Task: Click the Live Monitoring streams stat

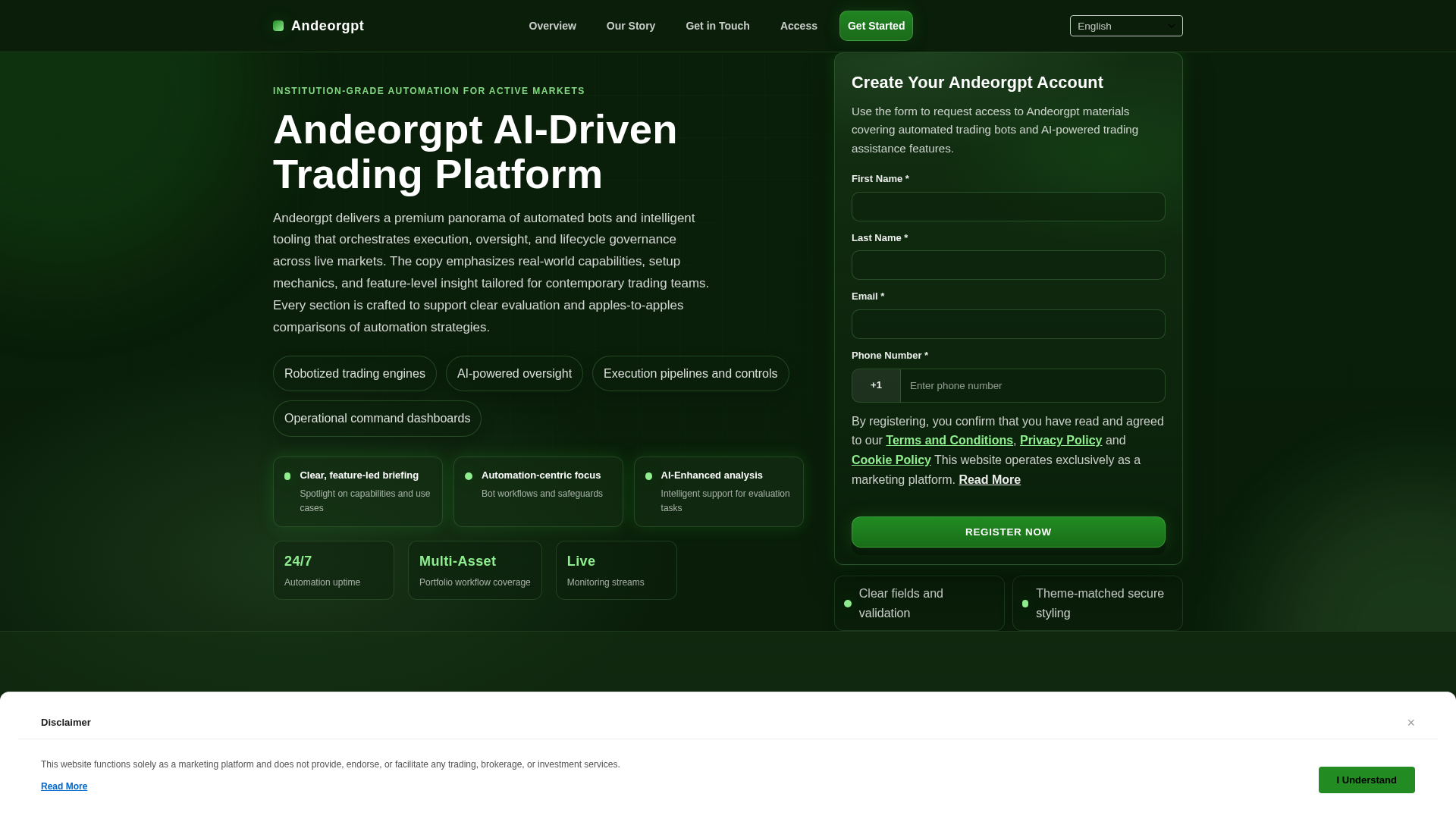Action: coord(616,570)
